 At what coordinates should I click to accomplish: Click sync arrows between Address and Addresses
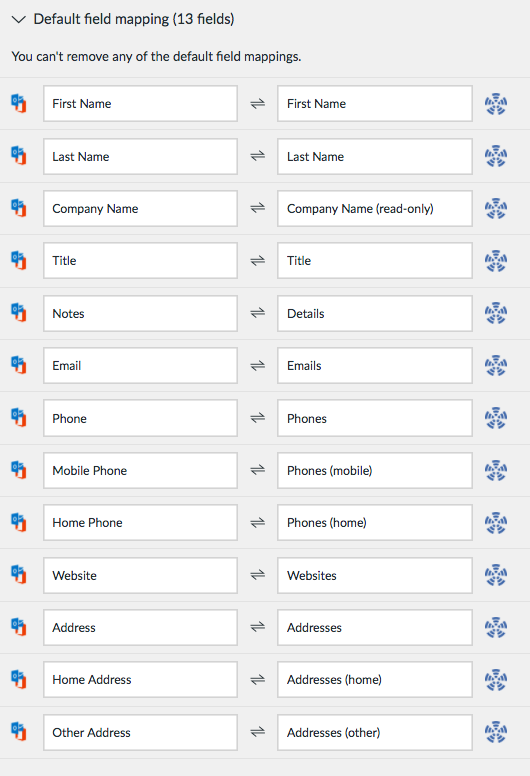point(257,628)
